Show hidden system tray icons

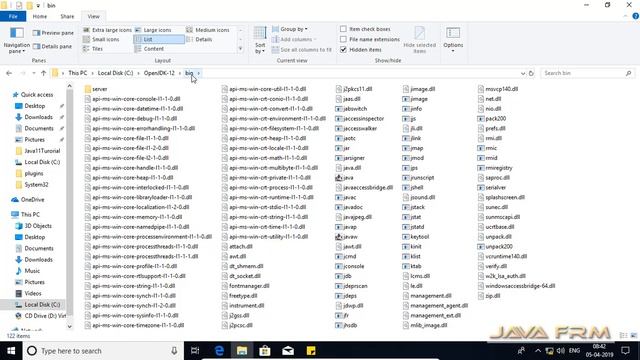(x=538, y=351)
